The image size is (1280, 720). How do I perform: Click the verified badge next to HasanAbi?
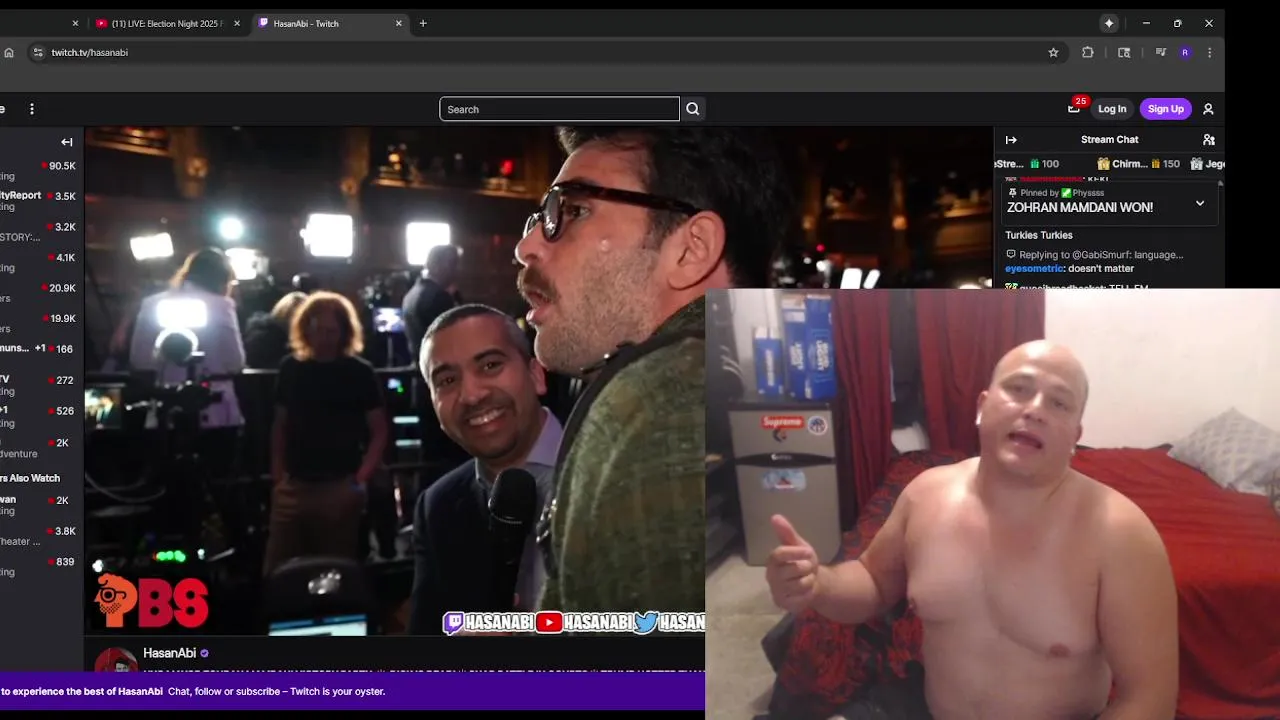(205, 653)
